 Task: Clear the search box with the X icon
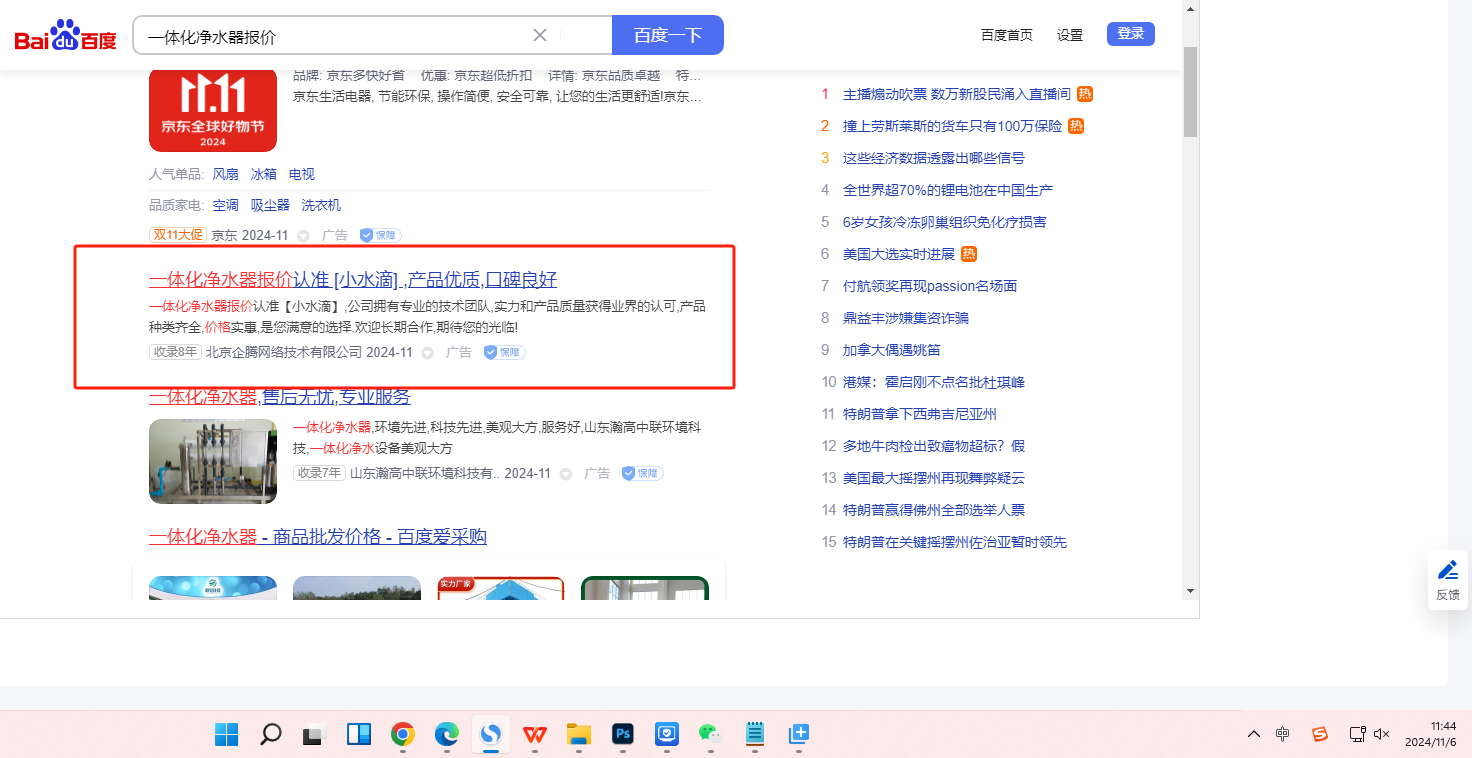pyautogui.click(x=540, y=35)
